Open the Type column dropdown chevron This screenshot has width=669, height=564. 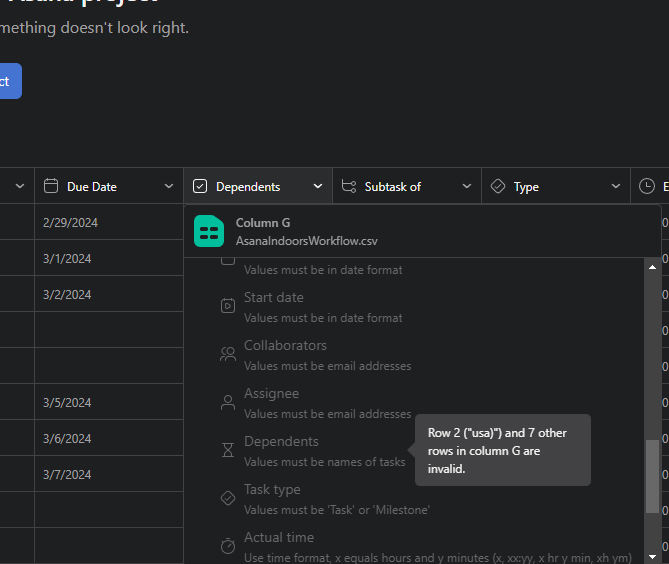615,186
